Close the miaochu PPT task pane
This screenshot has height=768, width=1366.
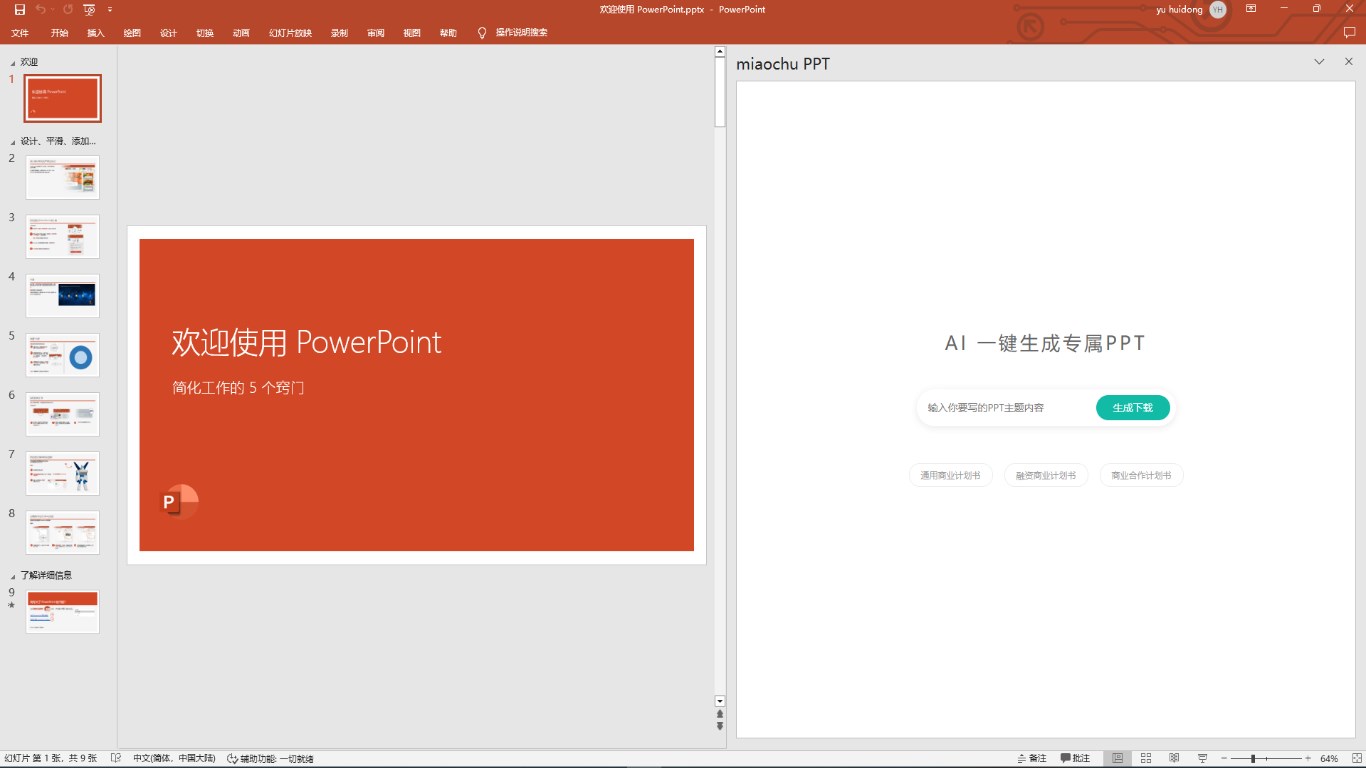tap(1348, 62)
